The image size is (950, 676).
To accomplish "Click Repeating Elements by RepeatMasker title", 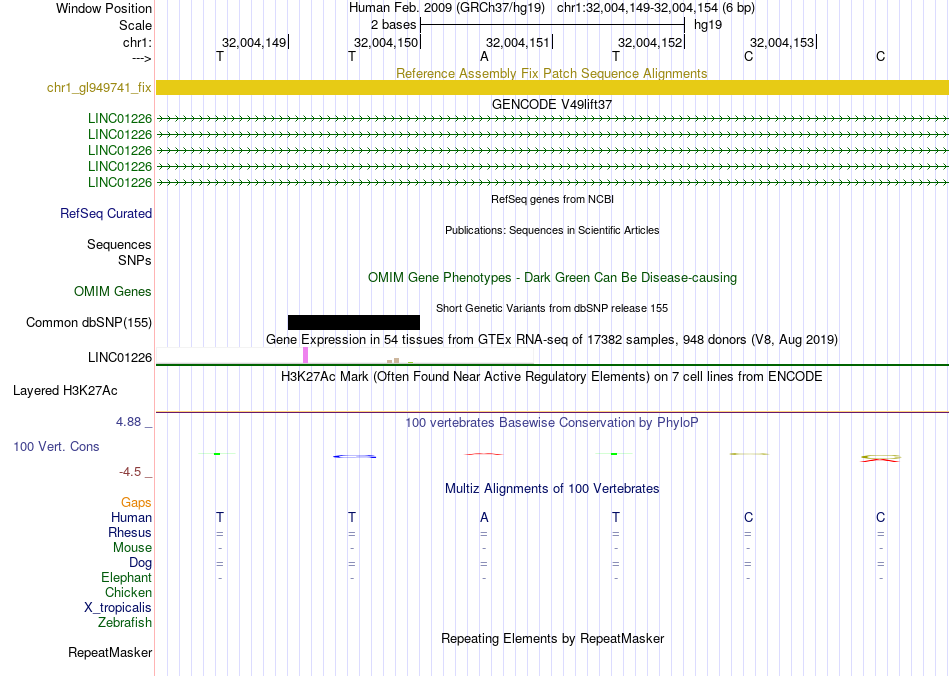I will point(553,638).
